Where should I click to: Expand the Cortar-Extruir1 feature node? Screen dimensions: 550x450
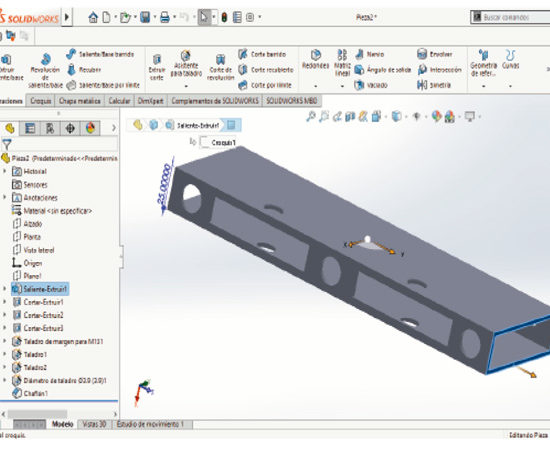(5, 302)
